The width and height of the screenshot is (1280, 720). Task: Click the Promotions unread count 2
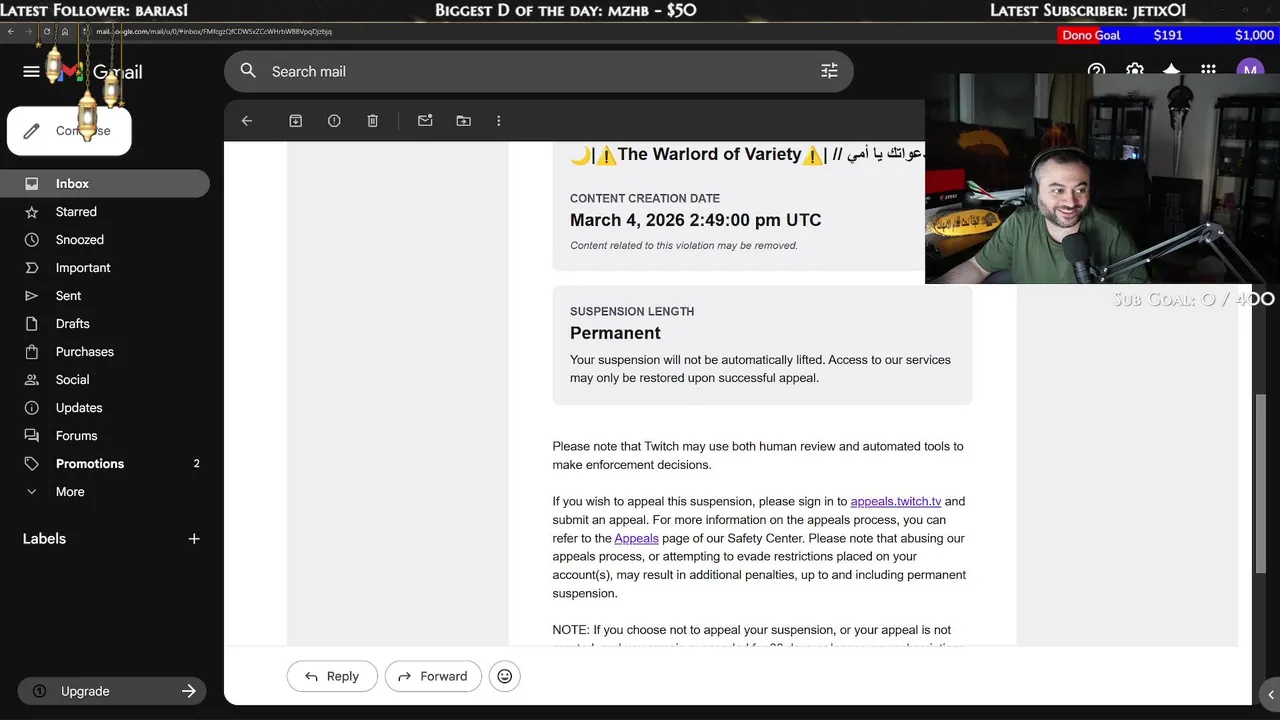pyautogui.click(x=196, y=464)
